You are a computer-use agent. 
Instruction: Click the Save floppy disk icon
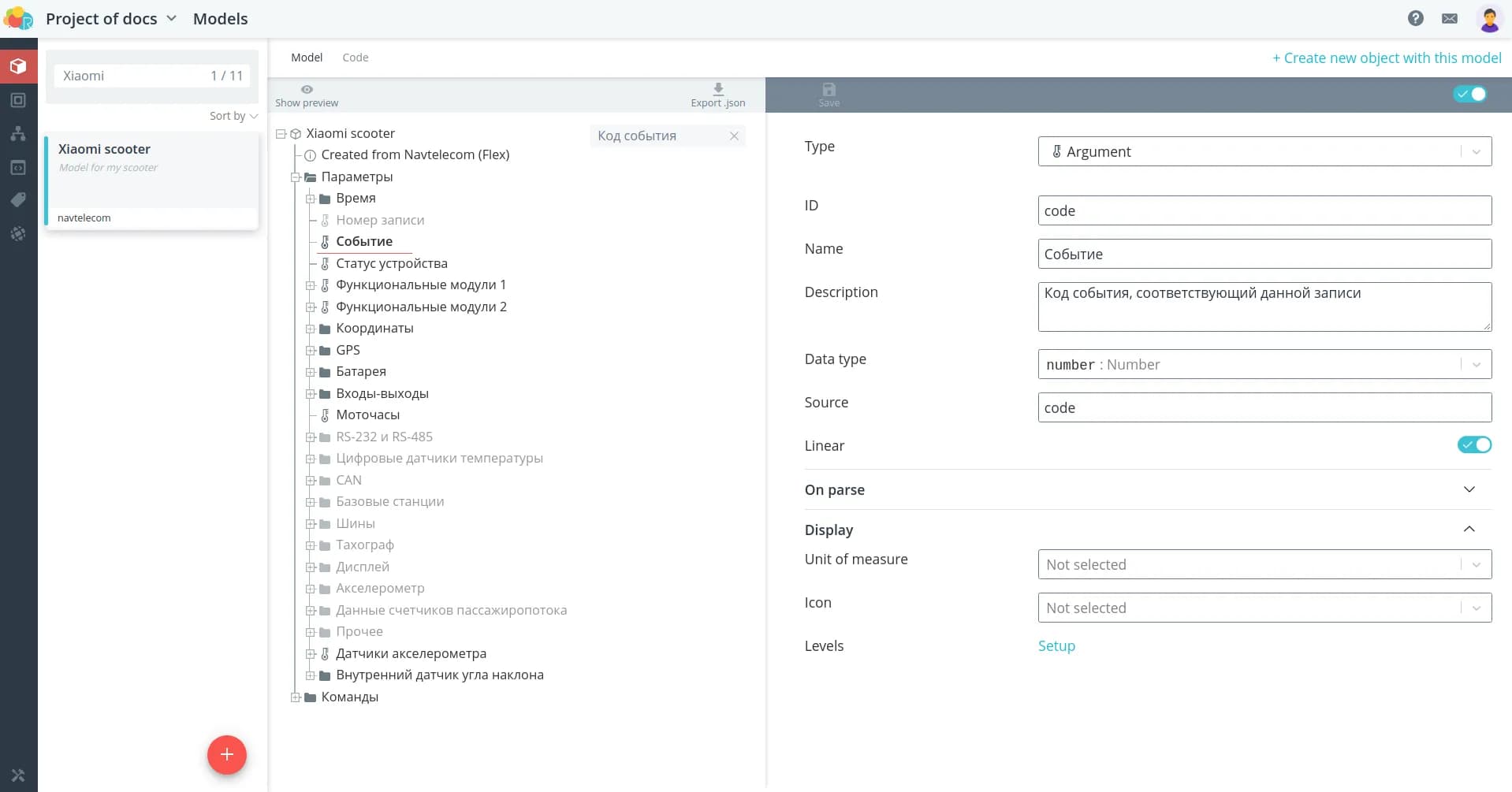pos(829,90)
